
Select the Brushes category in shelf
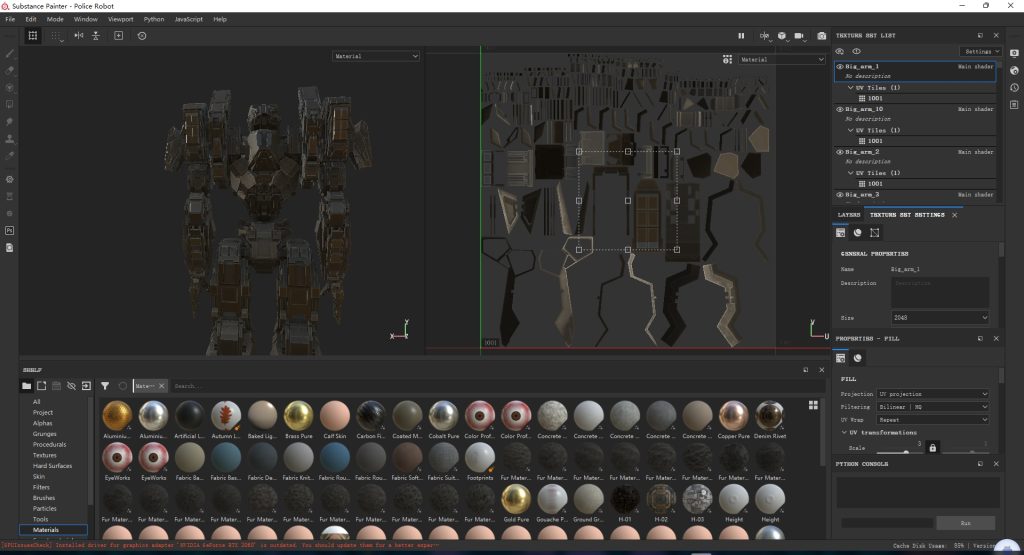[44, 498]
